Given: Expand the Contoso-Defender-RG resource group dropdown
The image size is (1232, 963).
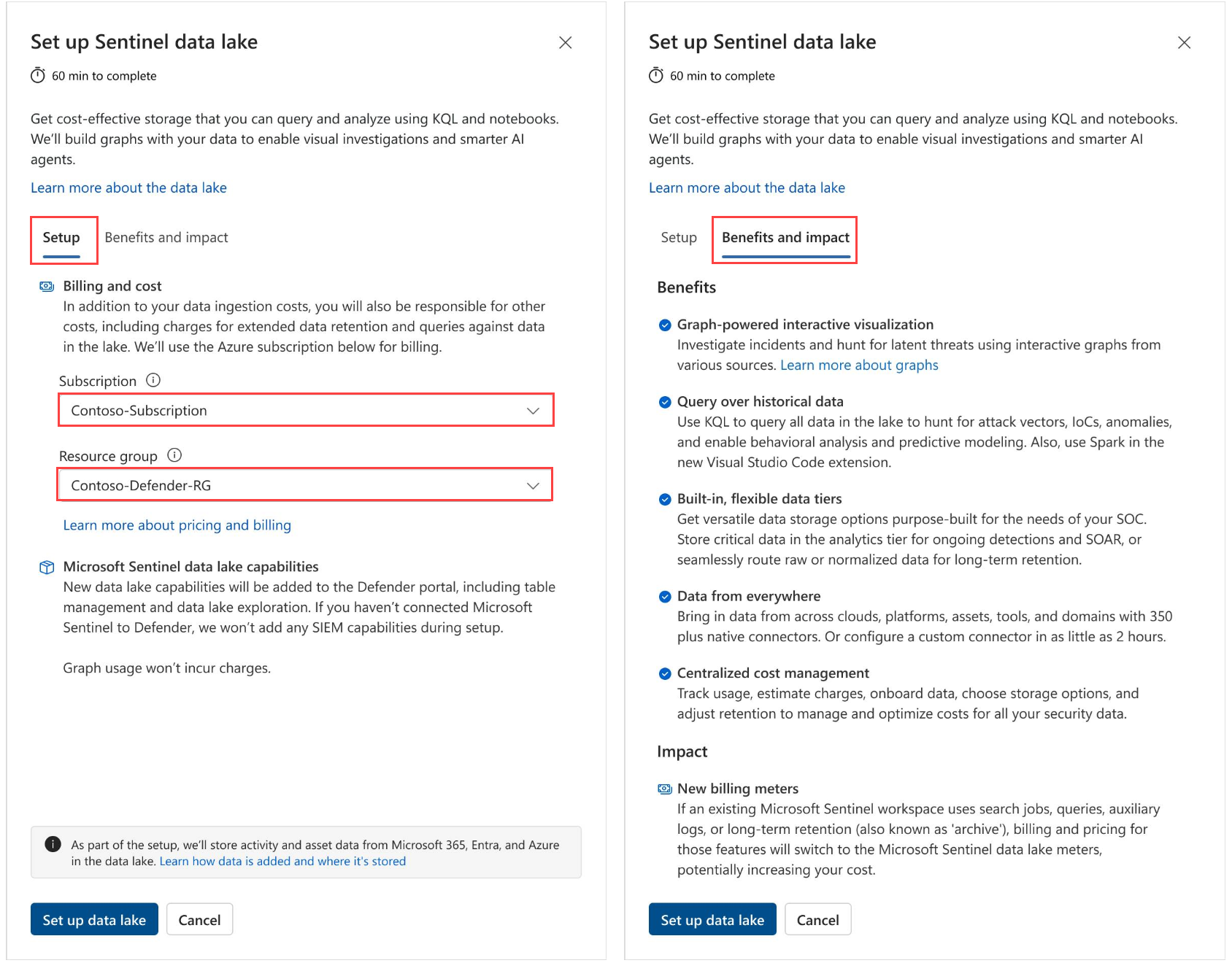Looking at the screenshot, I should [x=305, y=485].
